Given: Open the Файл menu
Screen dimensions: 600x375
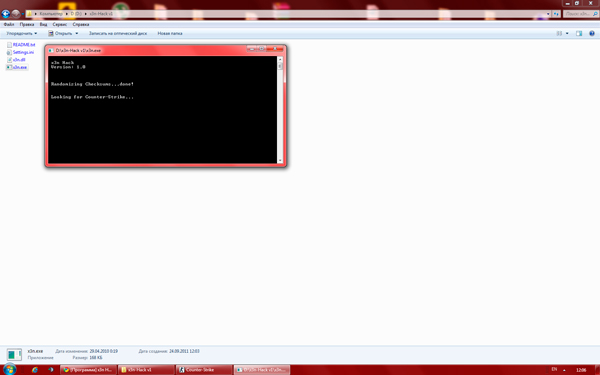Looking at the screenshot, I should point(9,24).
